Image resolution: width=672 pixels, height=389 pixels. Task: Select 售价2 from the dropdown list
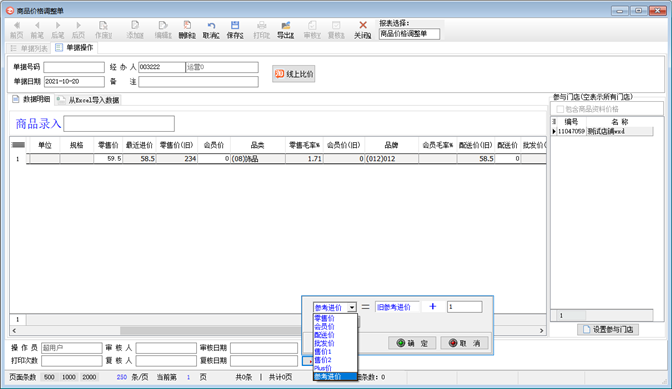tap(335, 360)
